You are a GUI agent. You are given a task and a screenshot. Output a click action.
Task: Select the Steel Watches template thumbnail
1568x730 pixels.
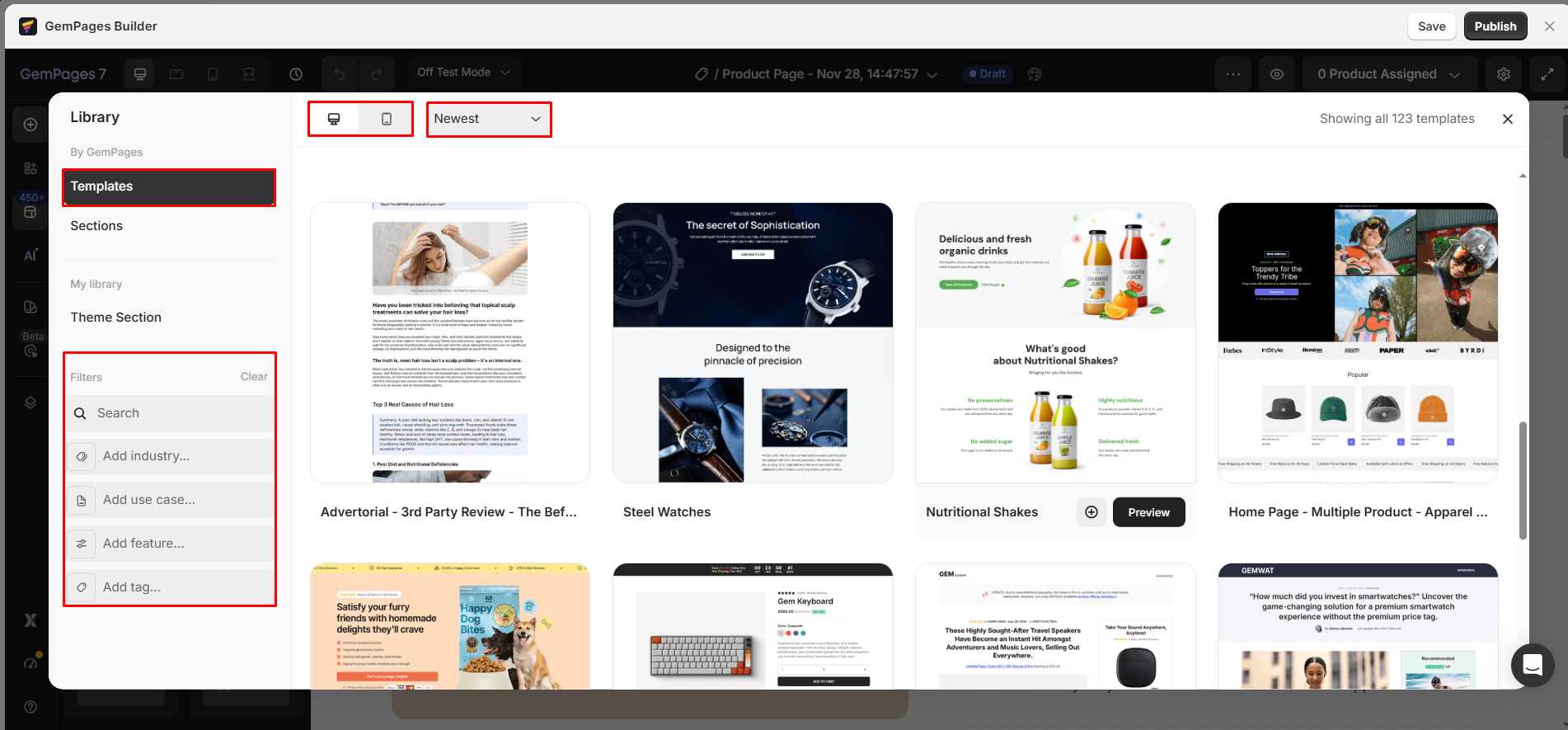[753, 343]
